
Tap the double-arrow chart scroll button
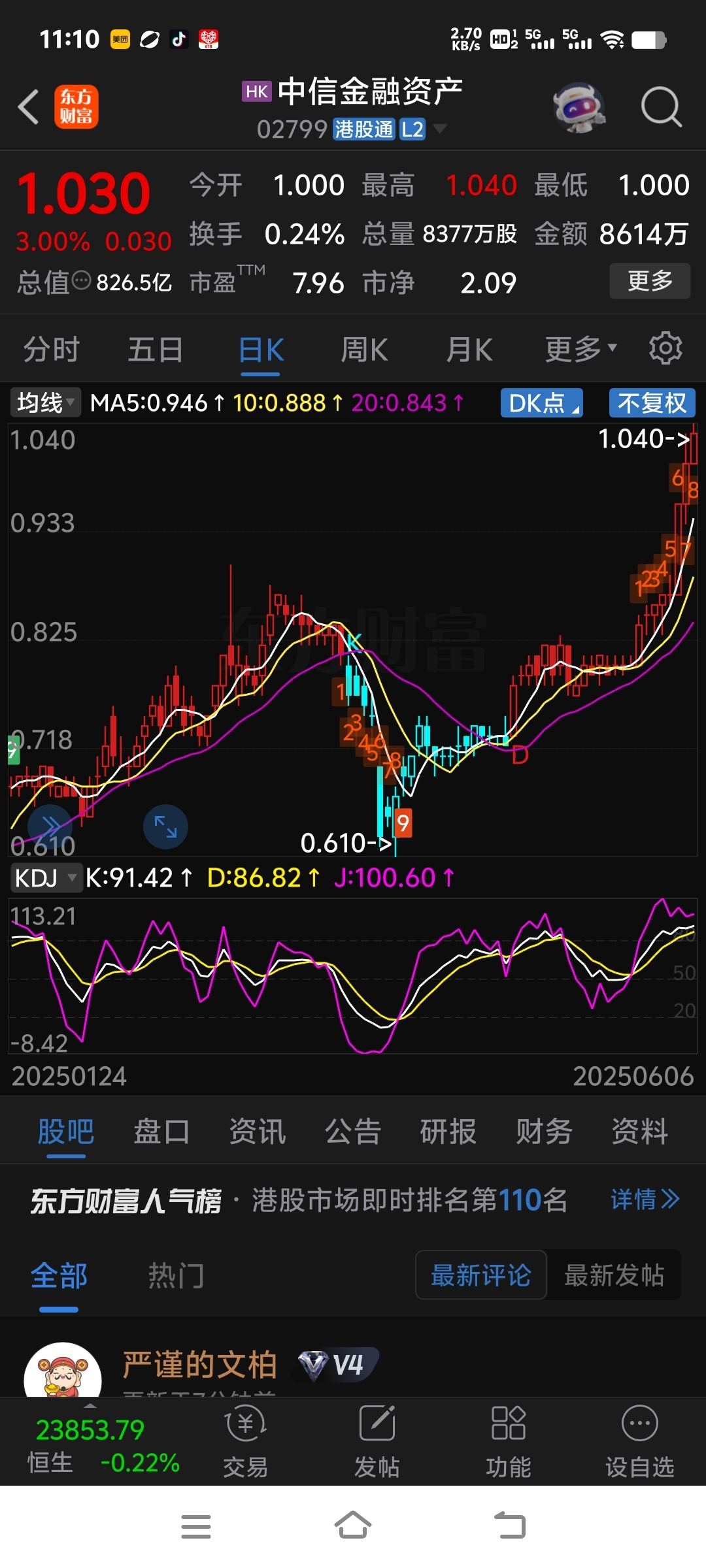[50, 826]
